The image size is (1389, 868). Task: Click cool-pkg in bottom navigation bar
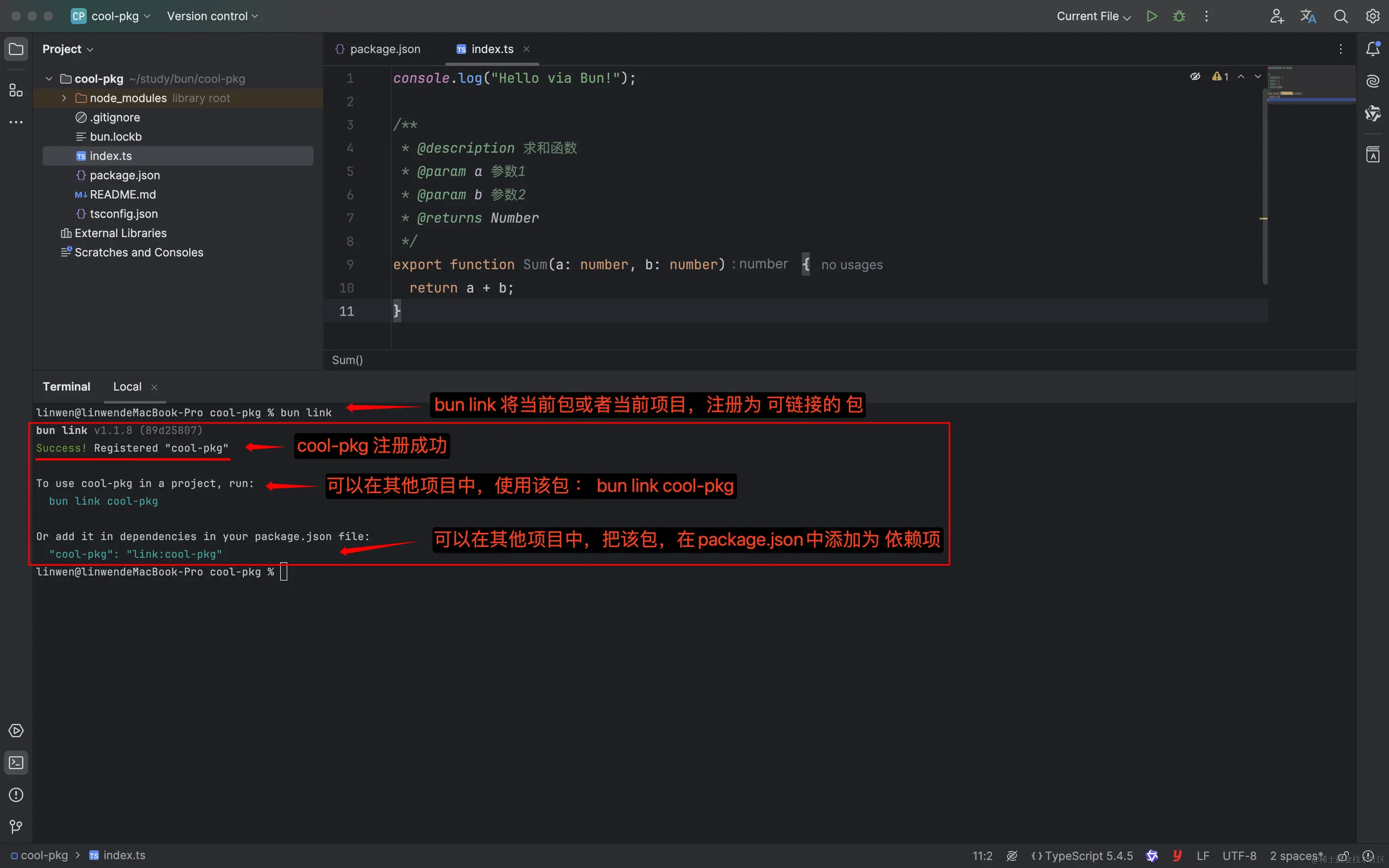coord(39,855)
